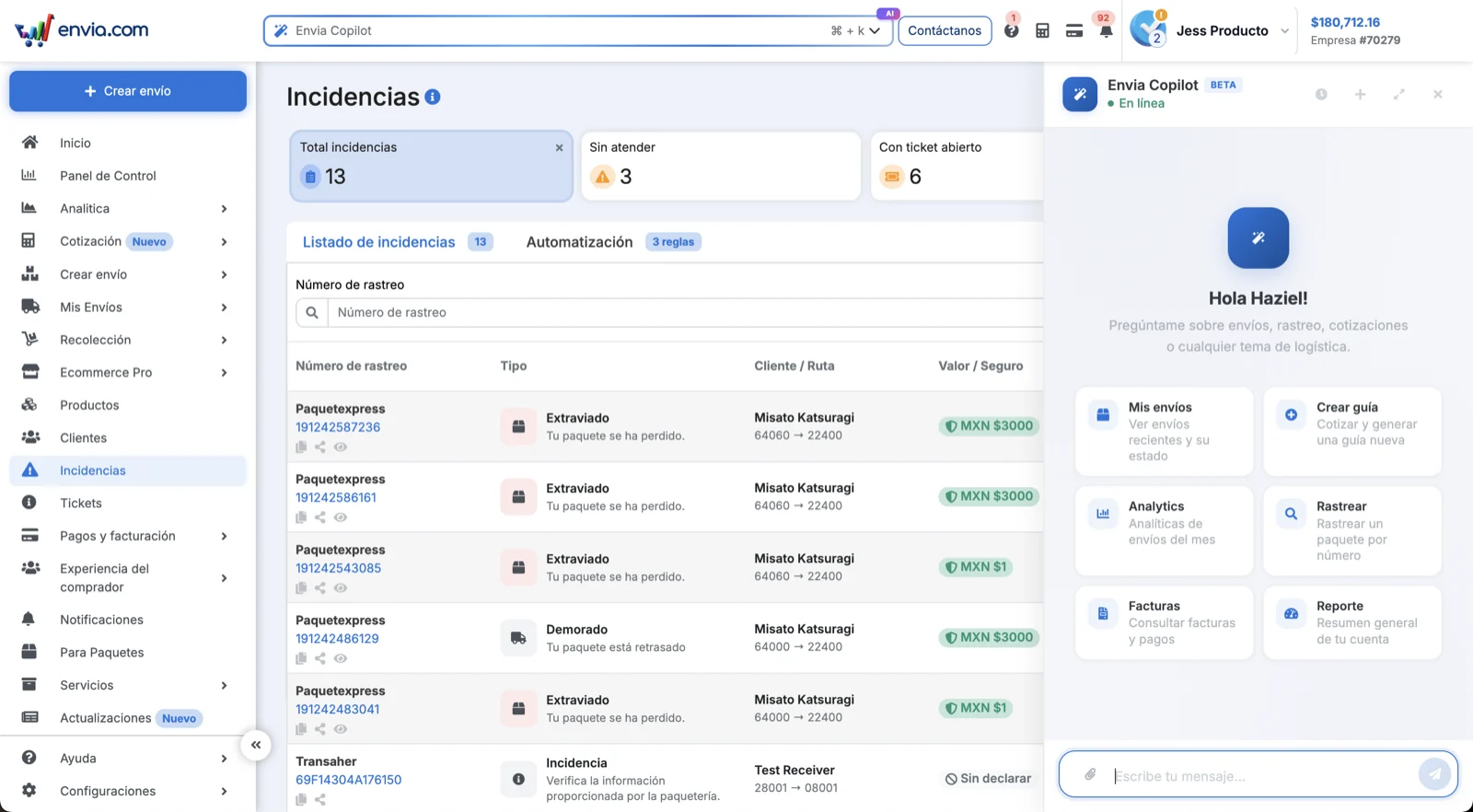
Task: Open tracking number 191242543085
Action: click(338, 568)
